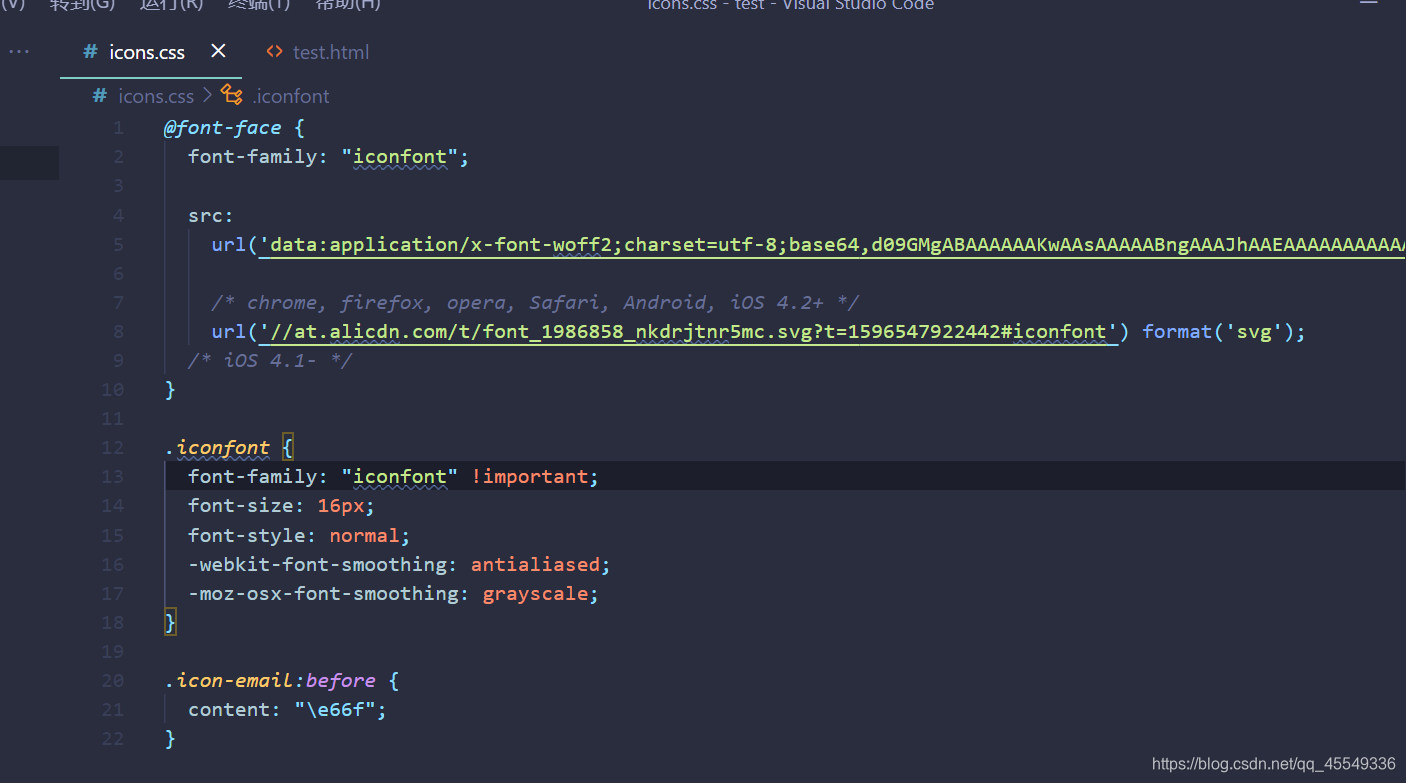Open the 运行(R) menu
Viewport: 1406px width, 783px height.
click(x=171, y=5)
